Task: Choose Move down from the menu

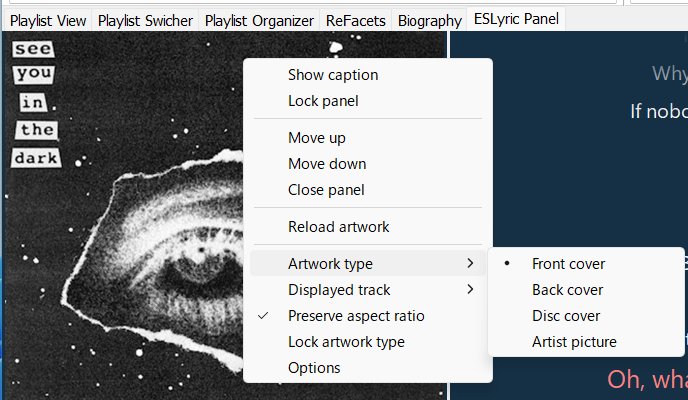Action: [x=368, y=164]
